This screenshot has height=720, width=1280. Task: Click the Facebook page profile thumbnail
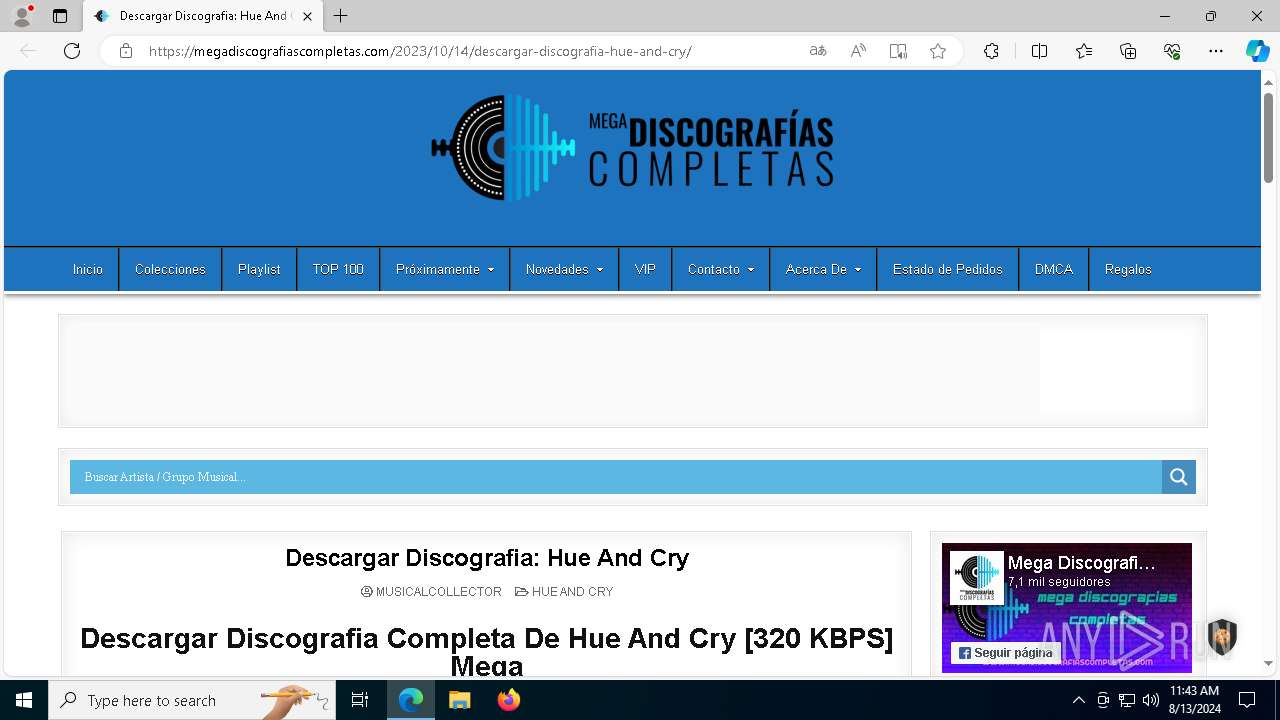pyautogui.click(x=976, y=577)
